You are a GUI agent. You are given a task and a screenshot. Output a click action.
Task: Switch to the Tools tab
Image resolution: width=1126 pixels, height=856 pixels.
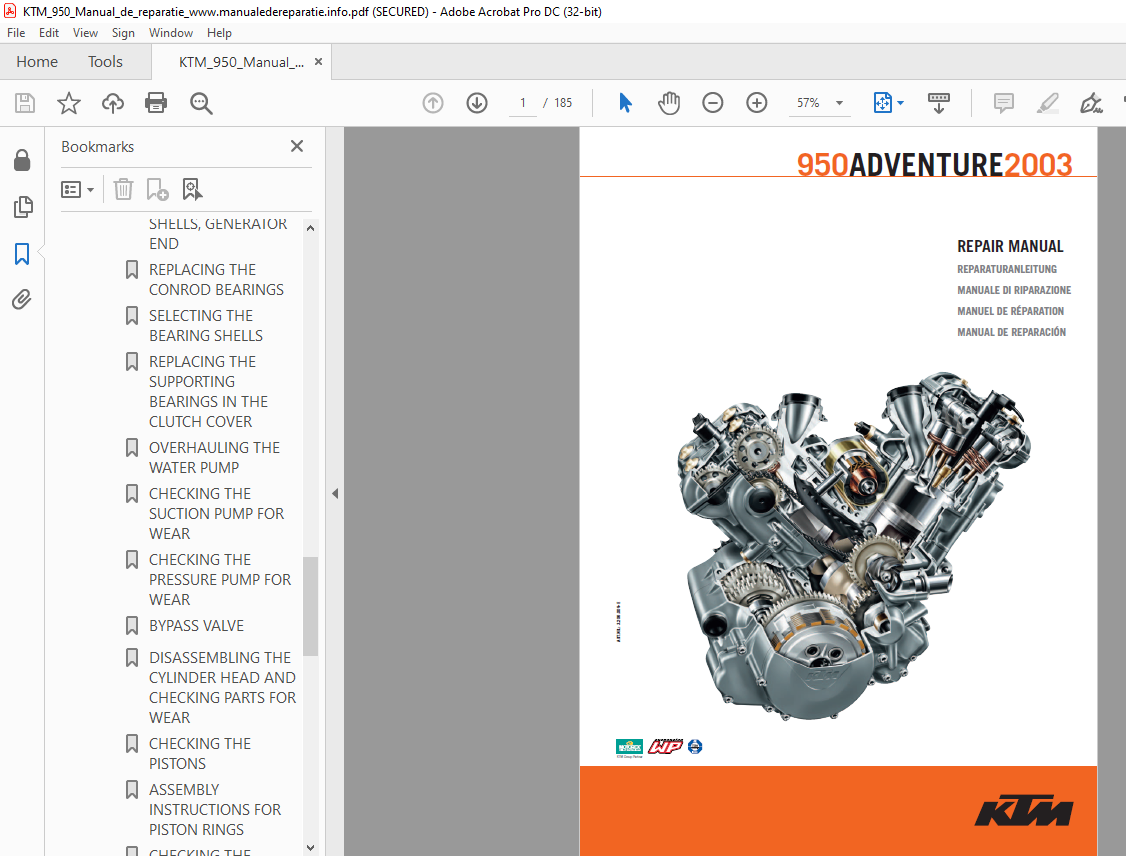tap(105, 62)
